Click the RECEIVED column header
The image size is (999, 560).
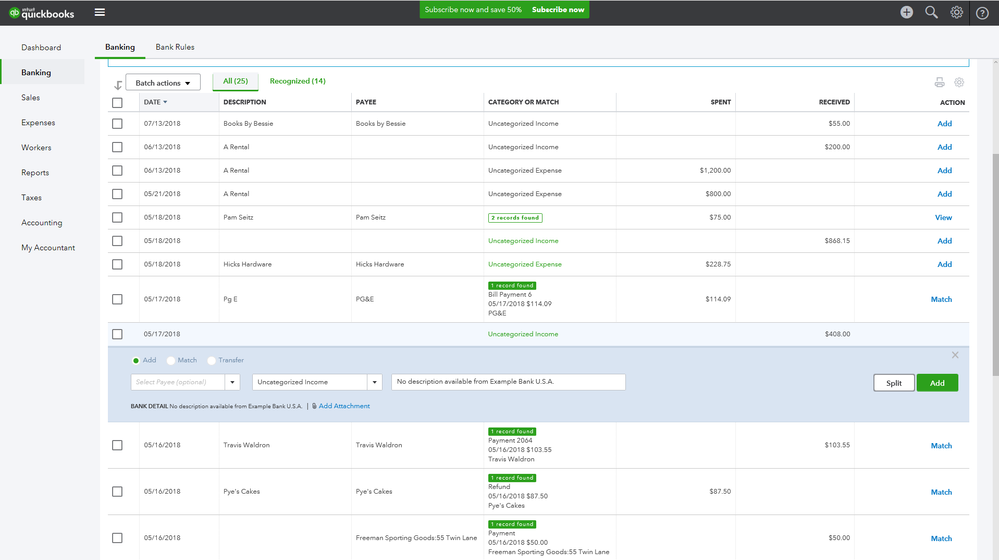click(834, 102)
